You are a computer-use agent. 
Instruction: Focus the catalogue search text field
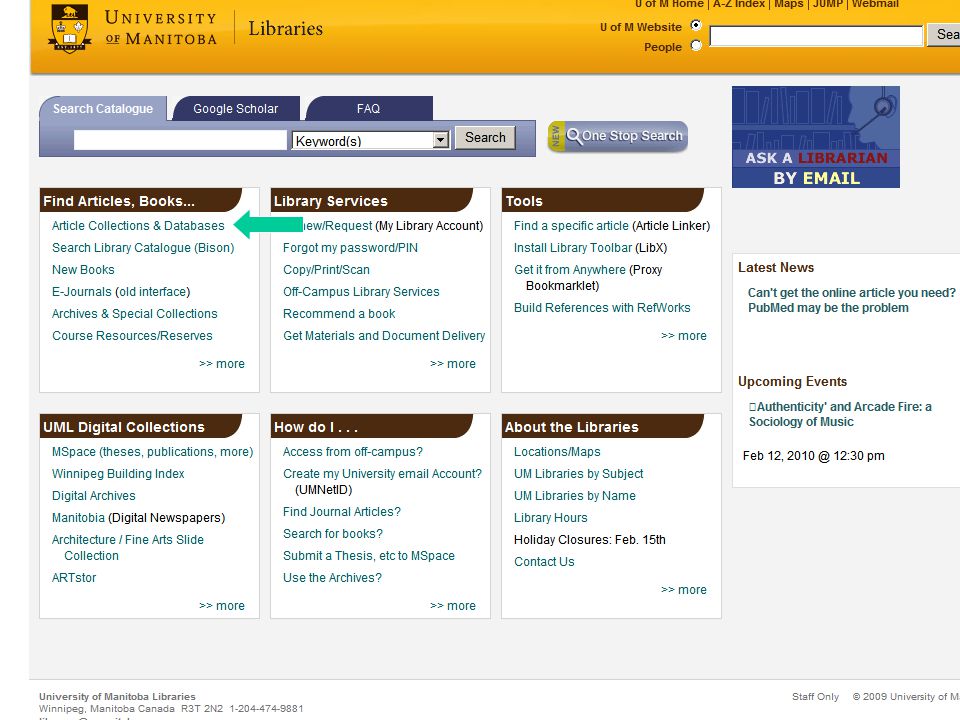180,140
